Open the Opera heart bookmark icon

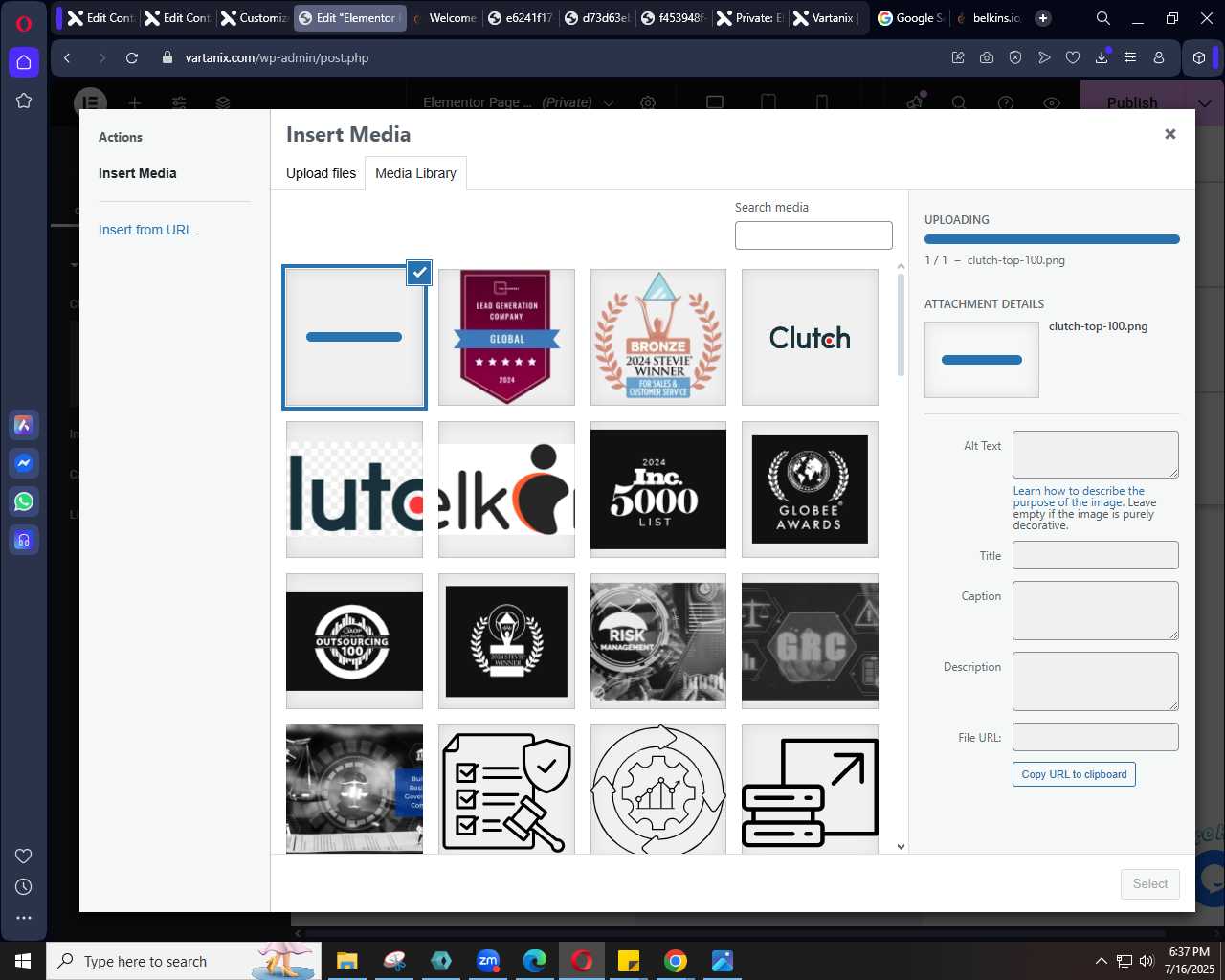(x=1073, y=57)
